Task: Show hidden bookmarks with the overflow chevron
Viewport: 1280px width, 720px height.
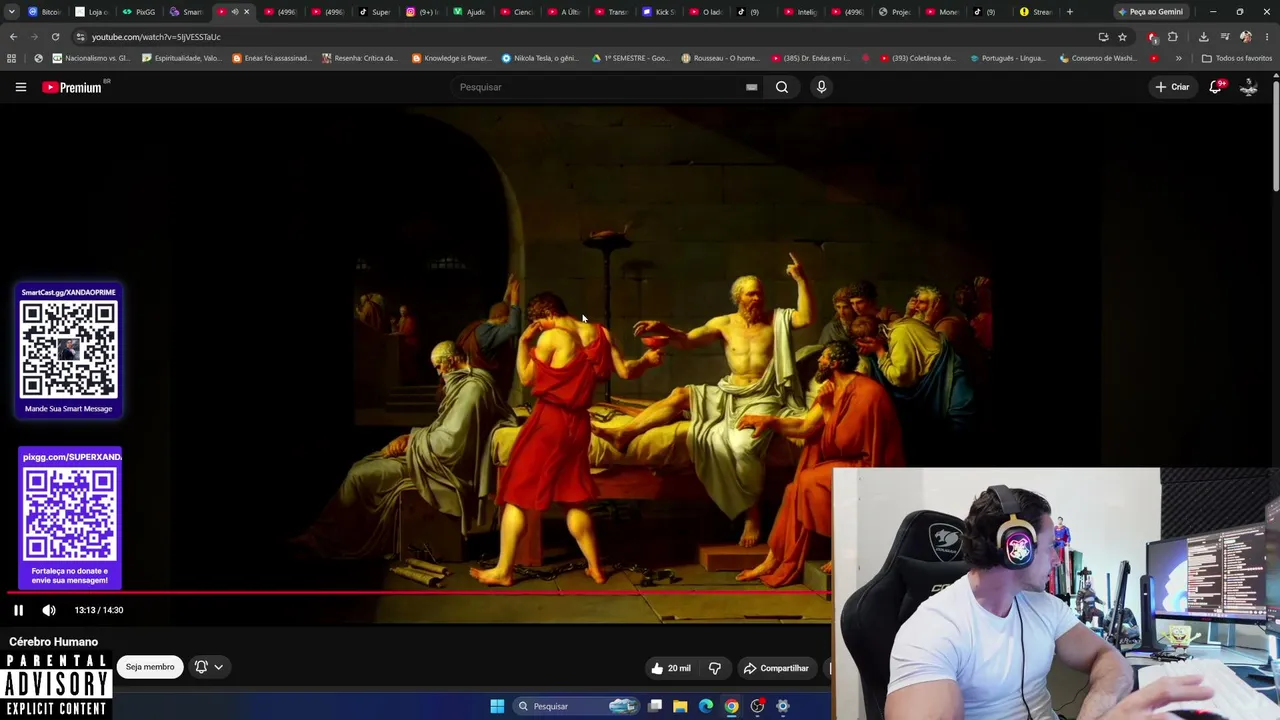Action: [x=1178, y=58]
